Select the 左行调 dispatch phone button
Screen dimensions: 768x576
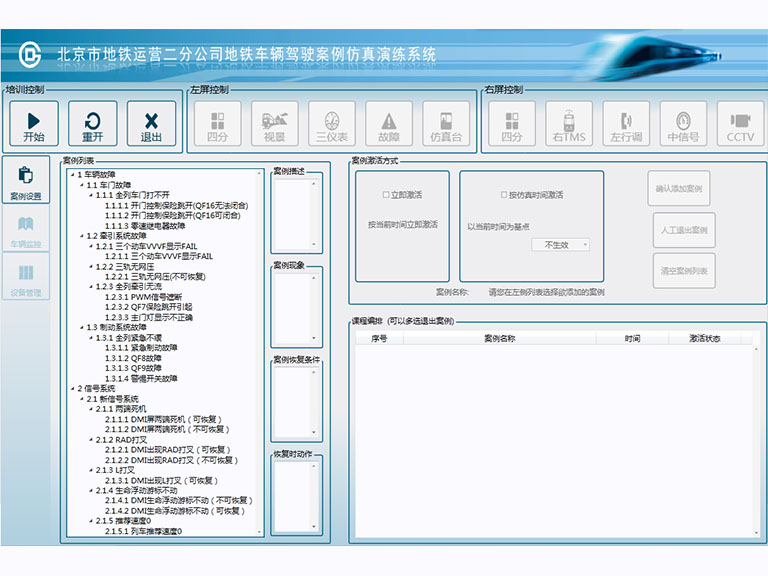[x=626, y=123]
